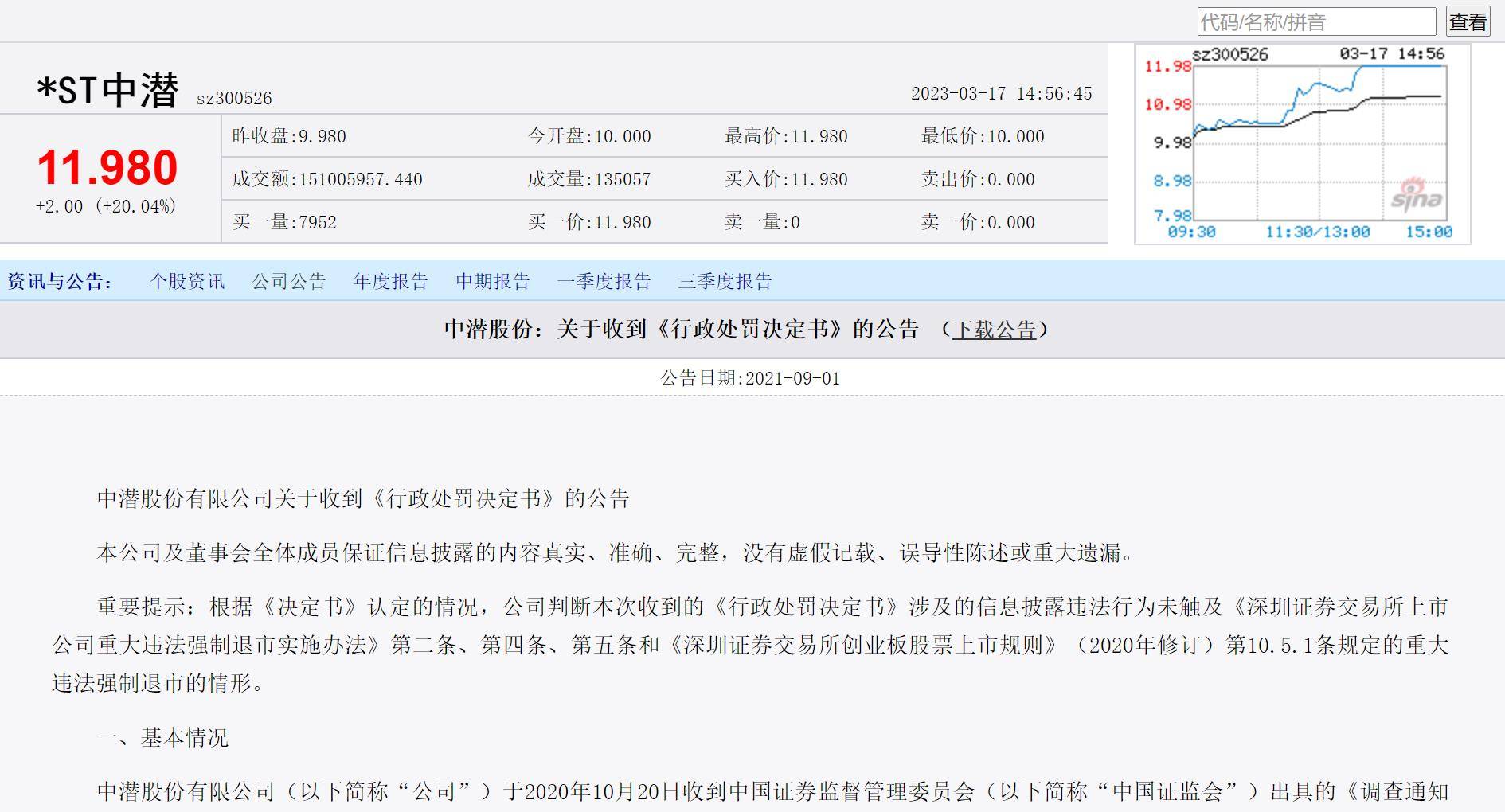This screenshot has width=1505, height=812.
Task: Click the stock code search input field
Action: coord(1316,21)
